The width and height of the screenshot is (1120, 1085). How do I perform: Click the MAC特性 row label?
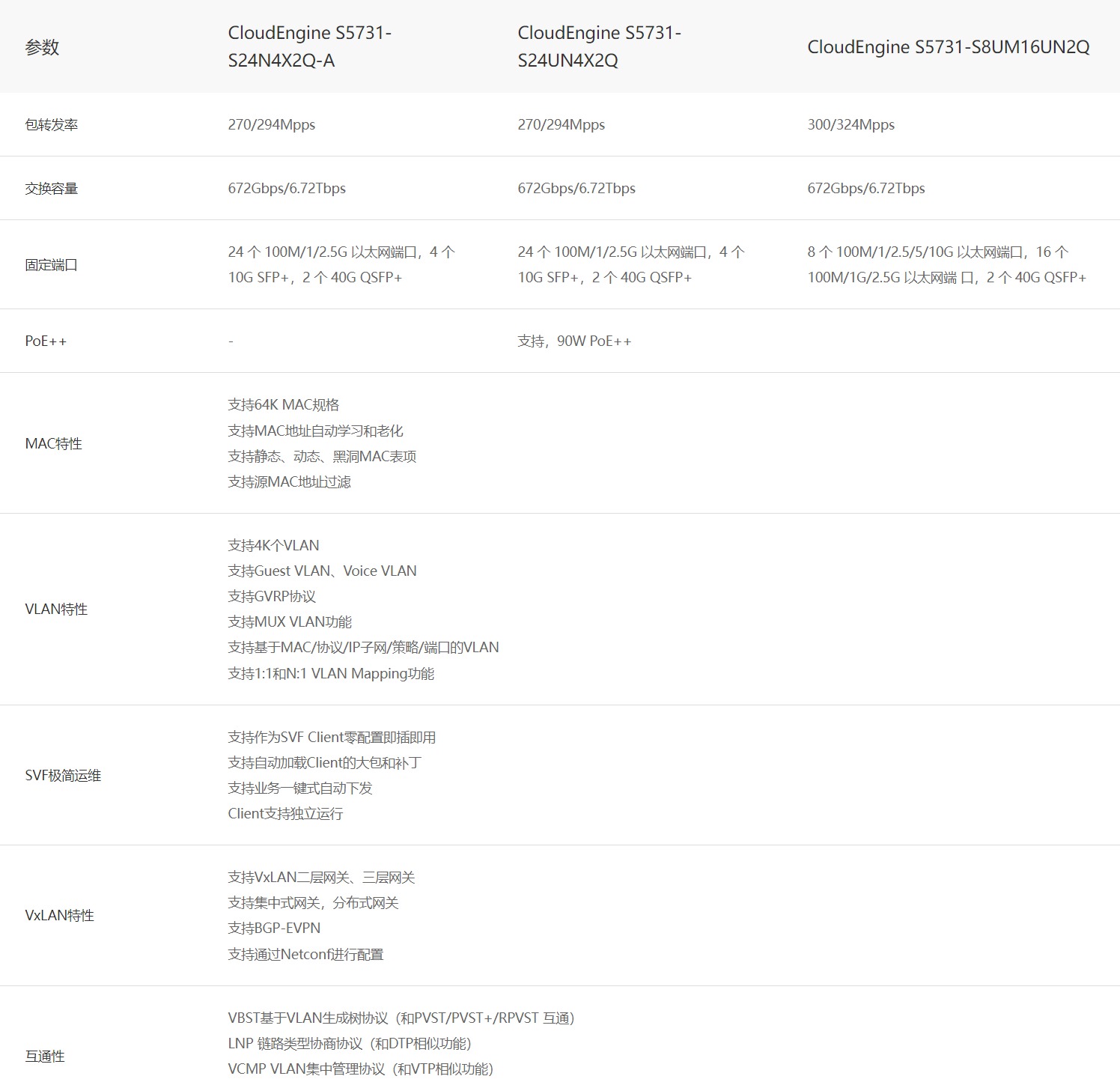pos(54,444)
